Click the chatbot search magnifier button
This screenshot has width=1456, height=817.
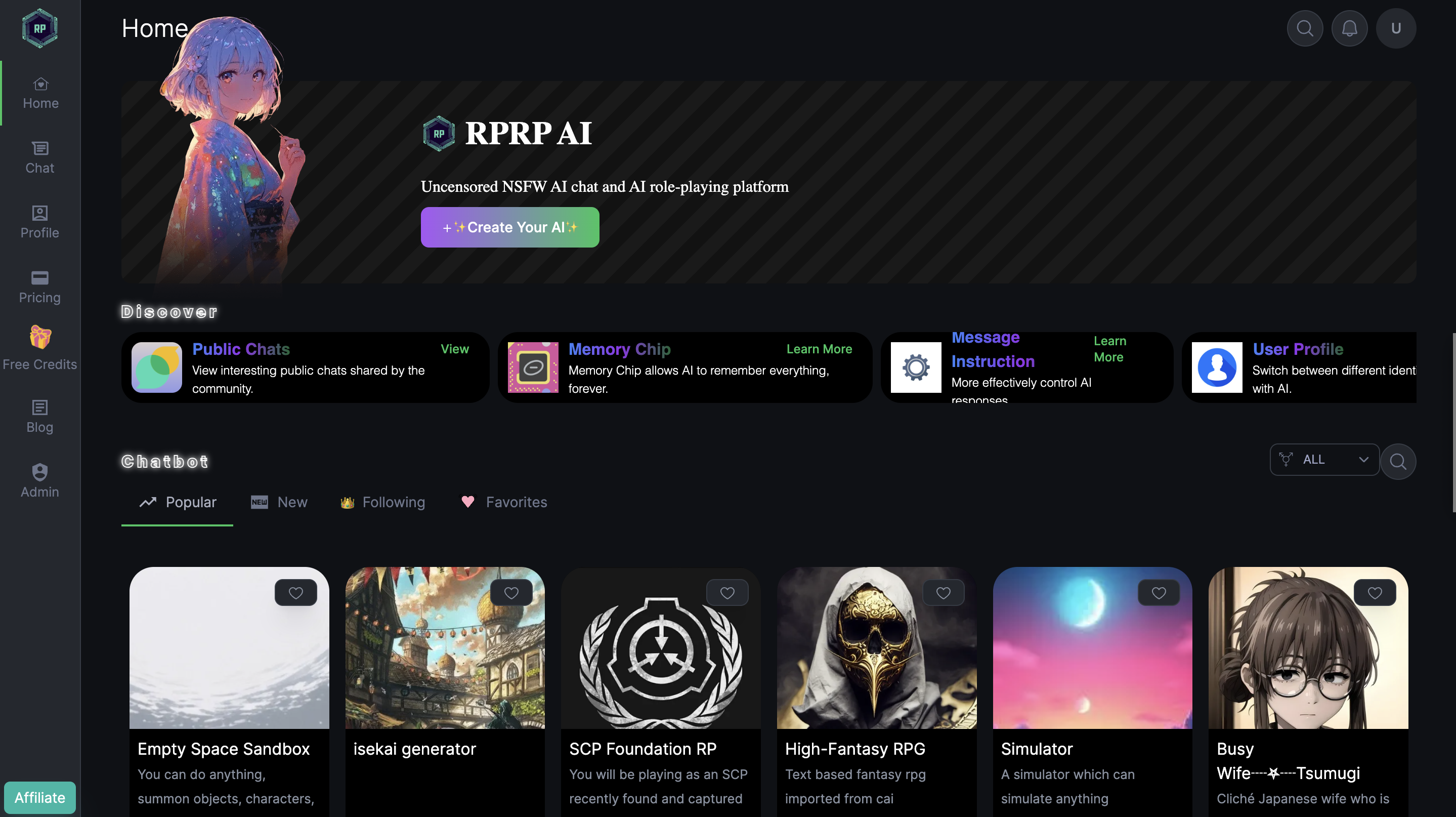pos(1398,461)
